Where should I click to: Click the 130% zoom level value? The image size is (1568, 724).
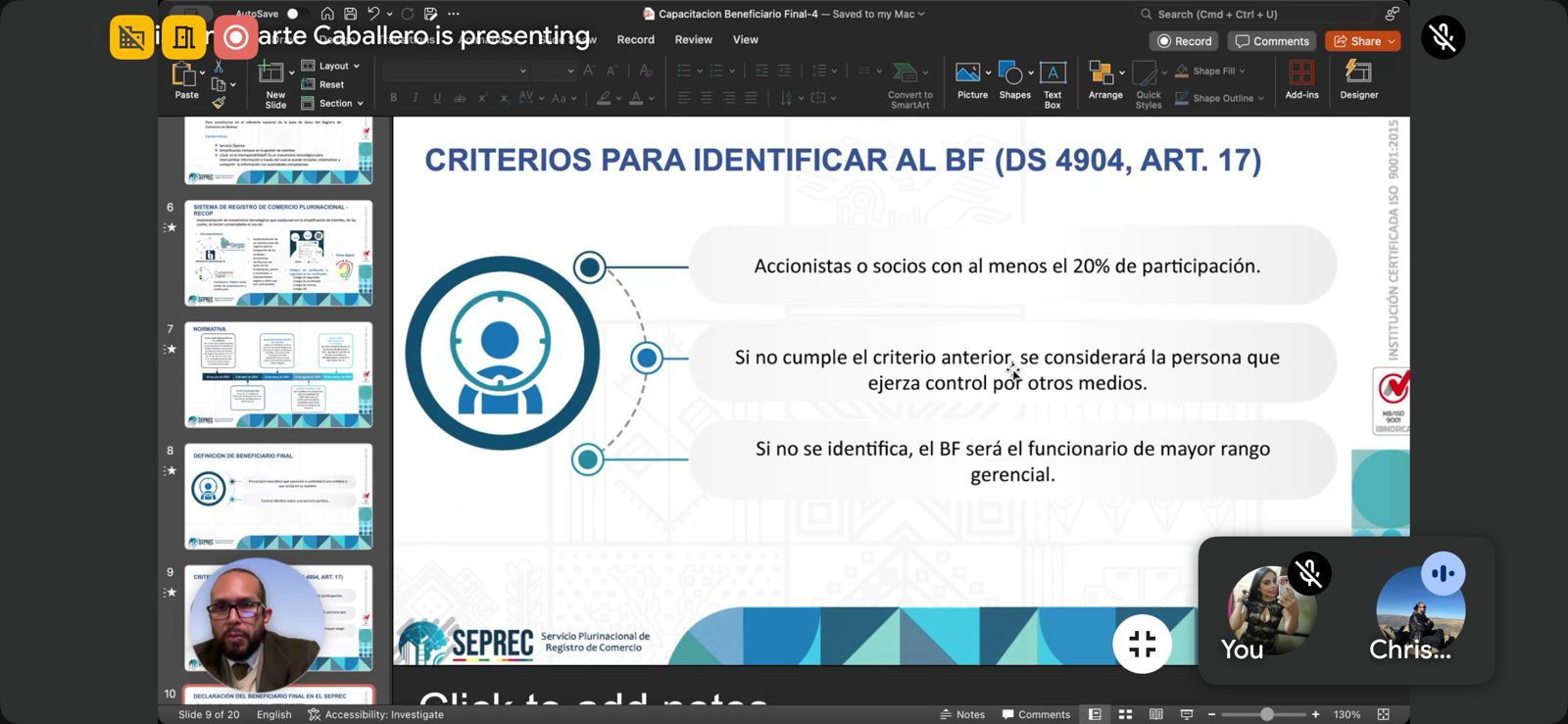pyautogui.click(x=1347, y=714)
